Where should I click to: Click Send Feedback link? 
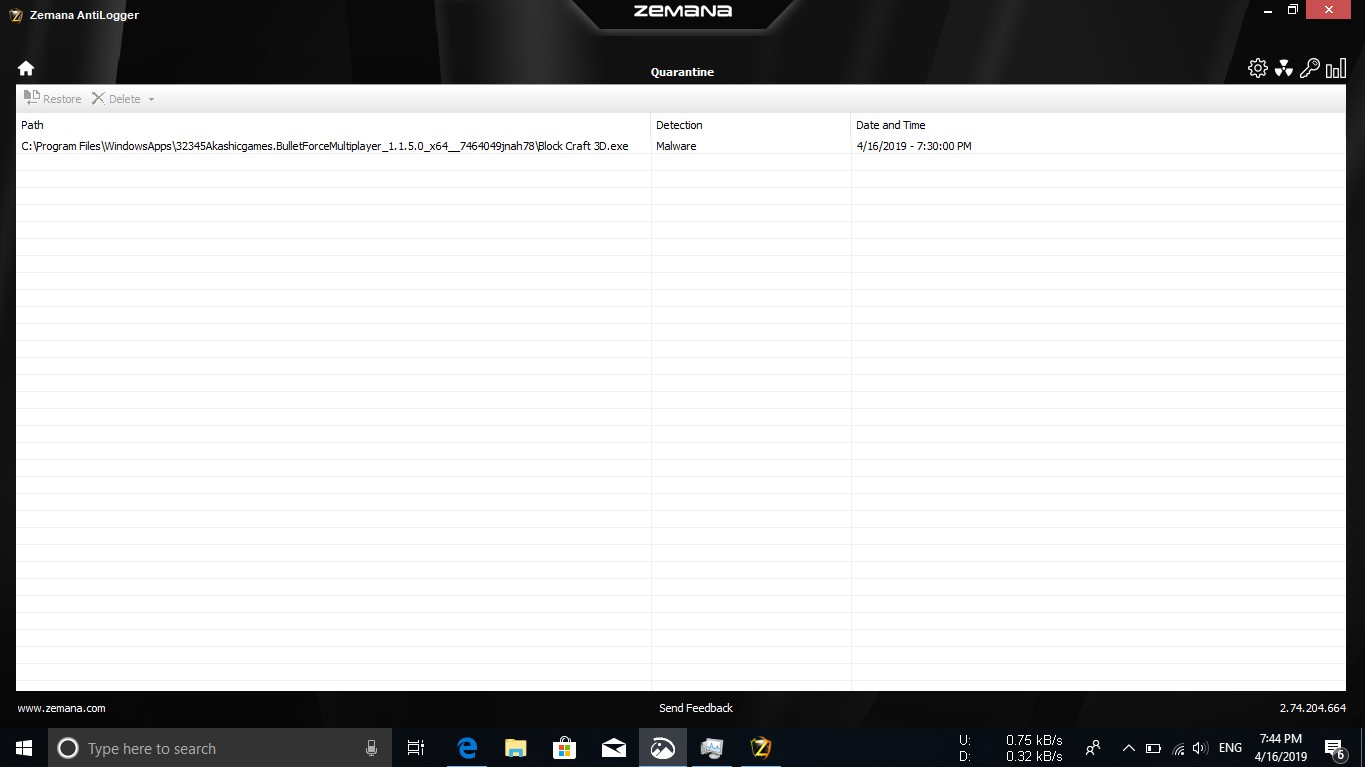point(696,708)
